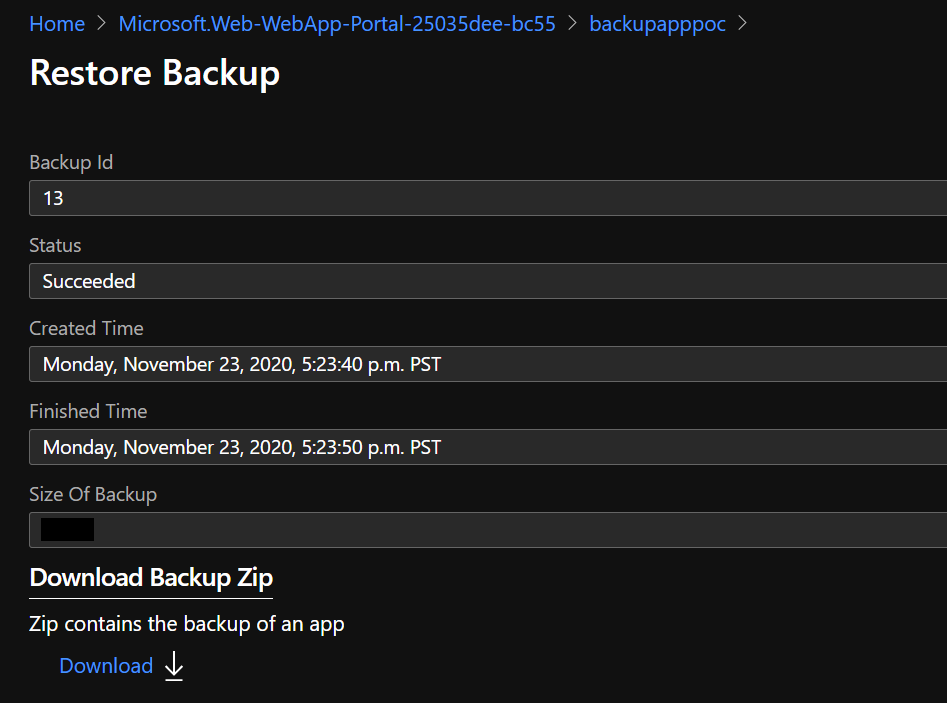Click the Backup Id label
Screen dimensions: 947x703
71,162
